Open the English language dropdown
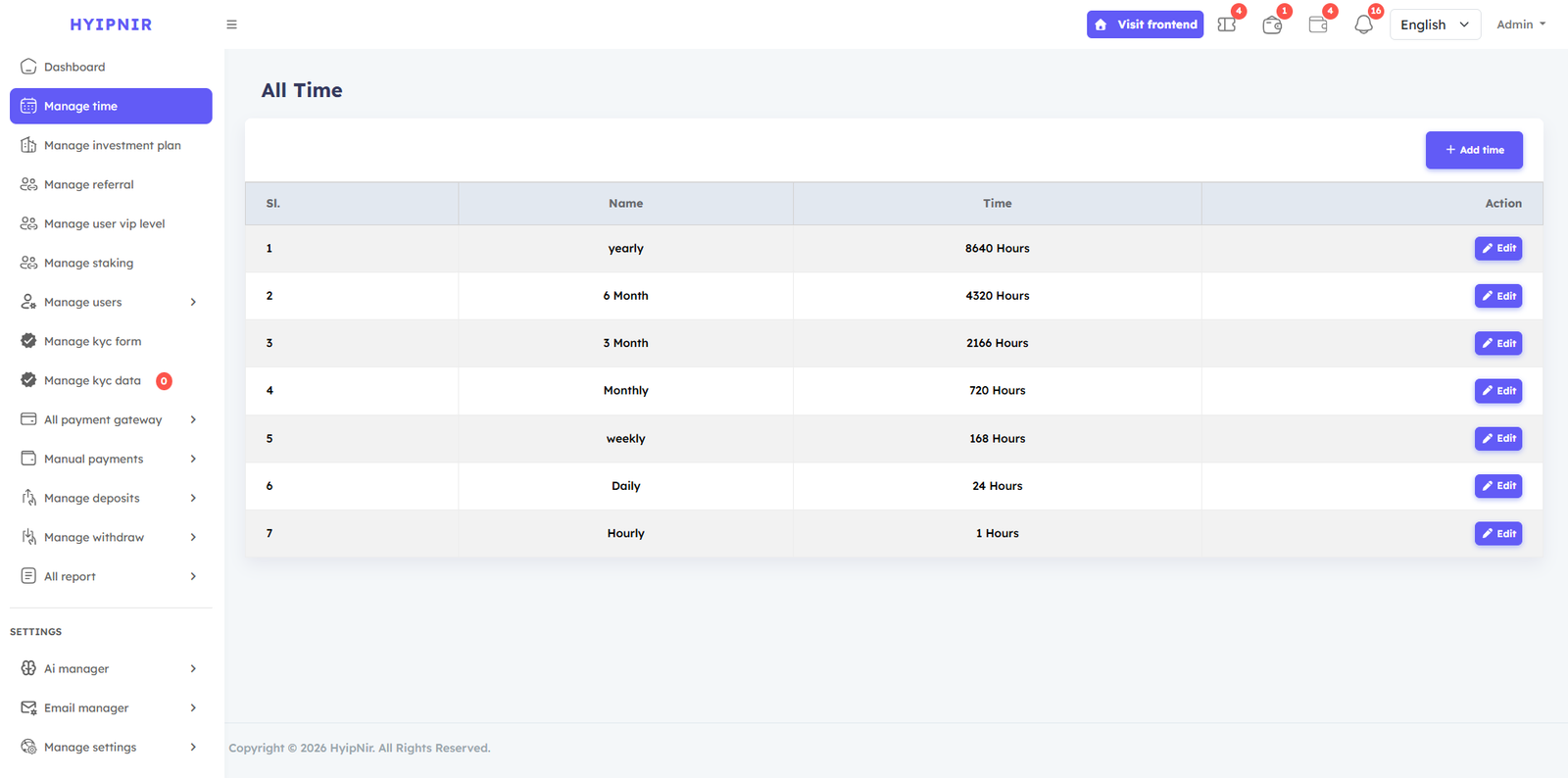 pos(1434,24)
